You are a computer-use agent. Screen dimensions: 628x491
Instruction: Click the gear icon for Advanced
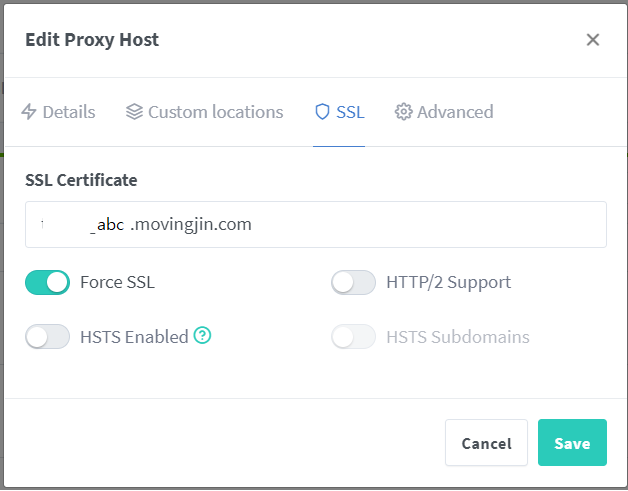(403, 112)
